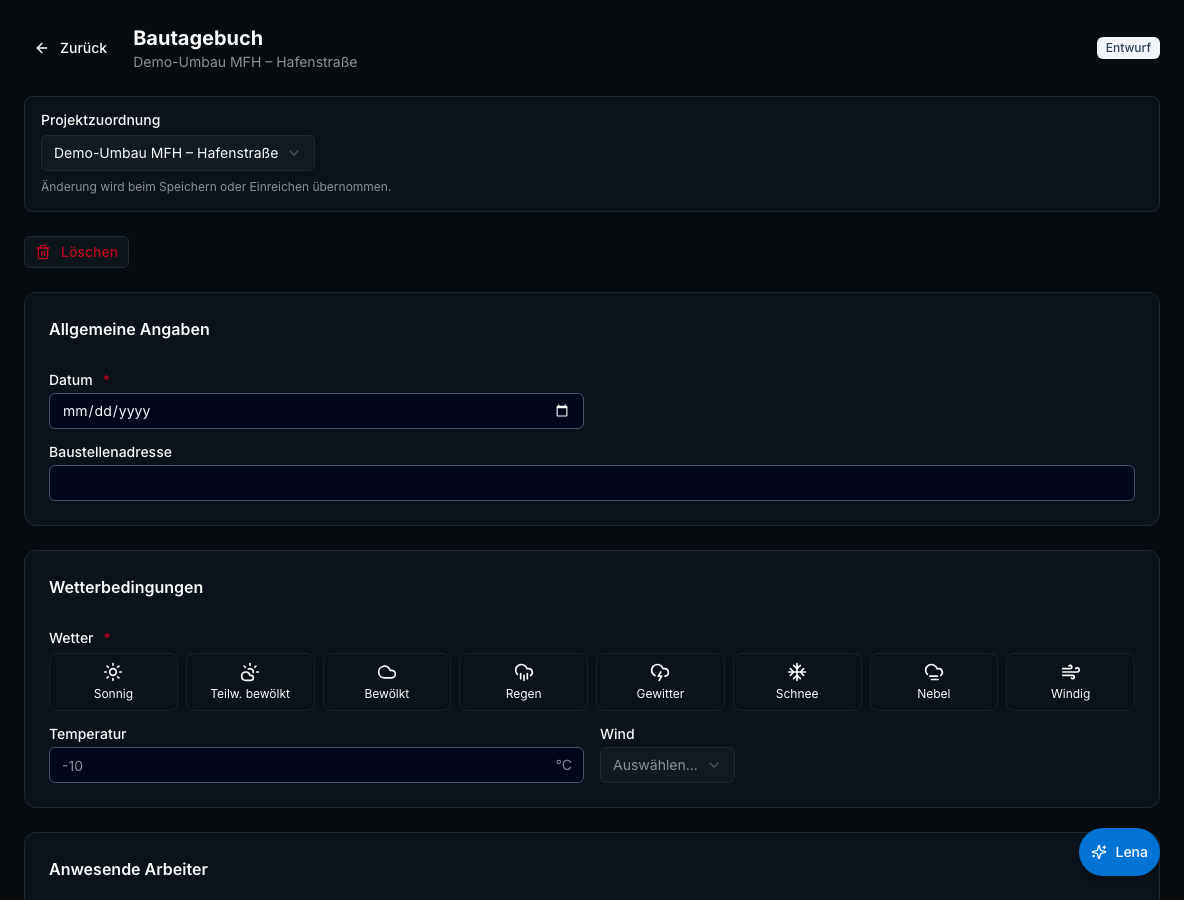Click the Entwurf status badge
Viewport: 1184px width, 900px height.
(x=1128, y=48)
